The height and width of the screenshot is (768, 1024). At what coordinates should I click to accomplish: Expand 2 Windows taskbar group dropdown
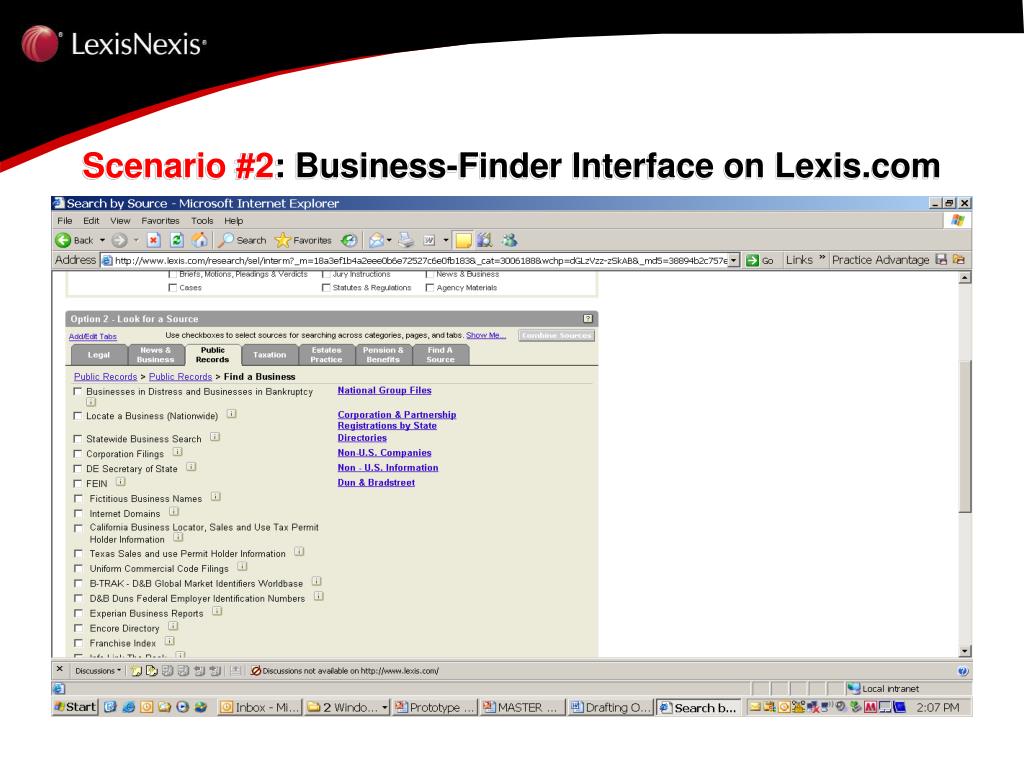[385, 707]
